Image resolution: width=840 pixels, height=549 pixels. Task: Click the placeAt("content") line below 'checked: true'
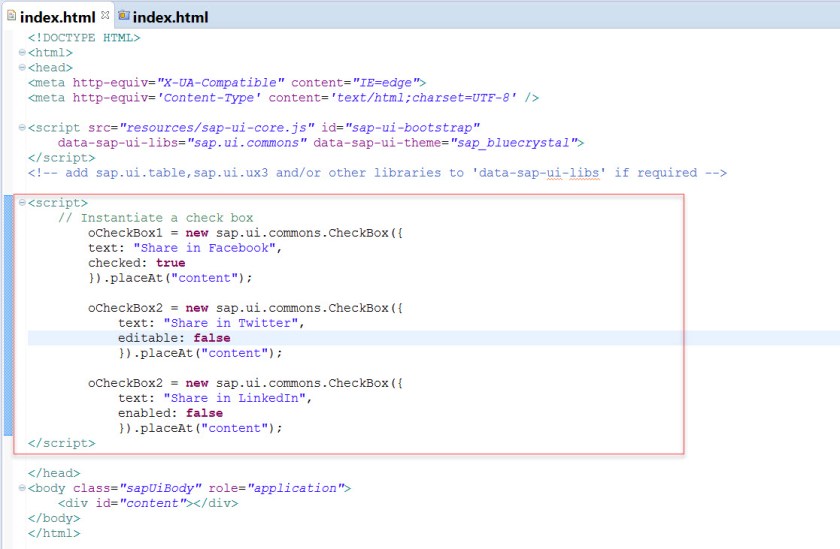(170, 277)
